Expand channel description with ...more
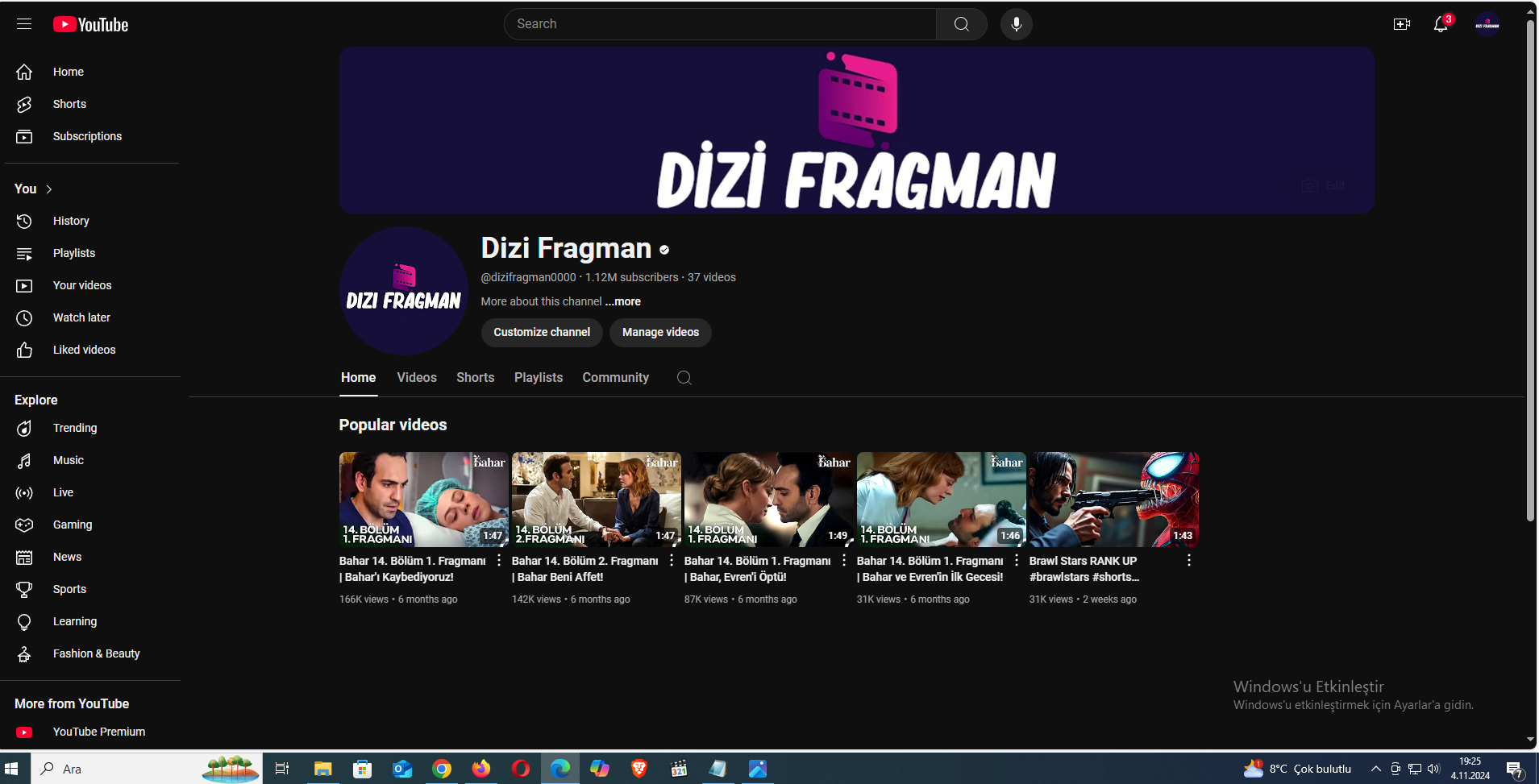This screenshot has height=784, width=1539. pyautogui.click(x=623, y=301)
